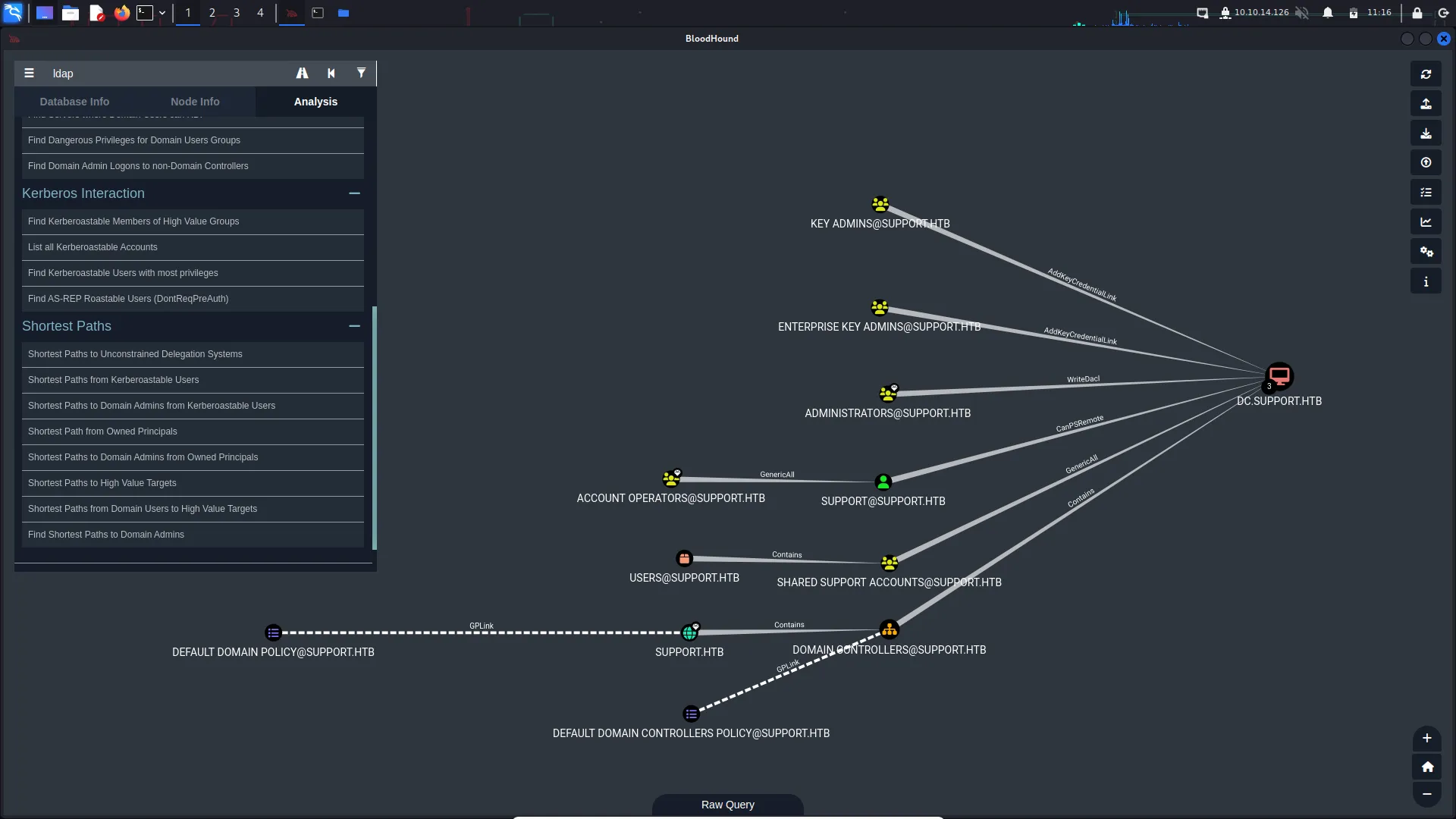This screenshot has height=819, width=1456.
Task: Switch to the Database Info tab
Action: [74, 102]
